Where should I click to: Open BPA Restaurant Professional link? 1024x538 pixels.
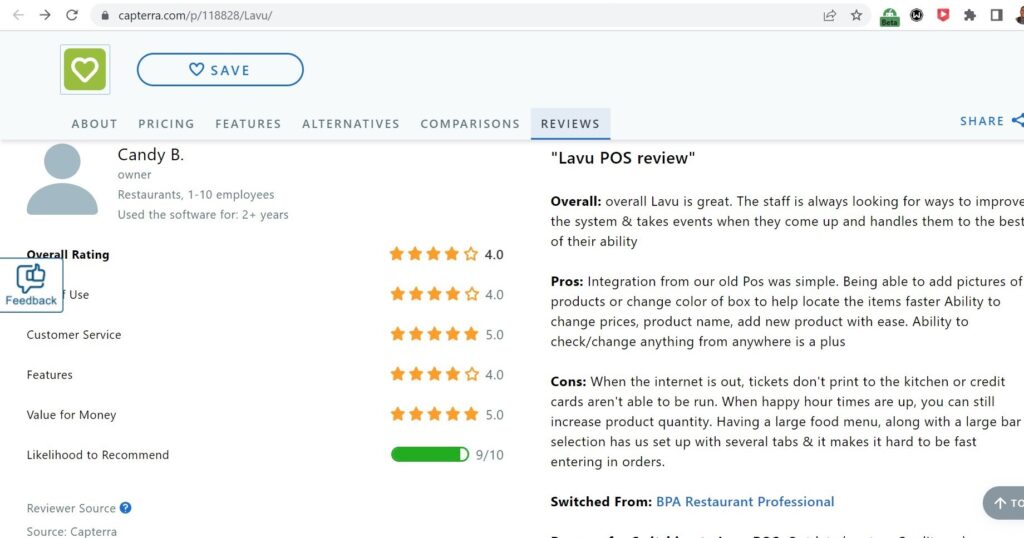pos(745,501)
